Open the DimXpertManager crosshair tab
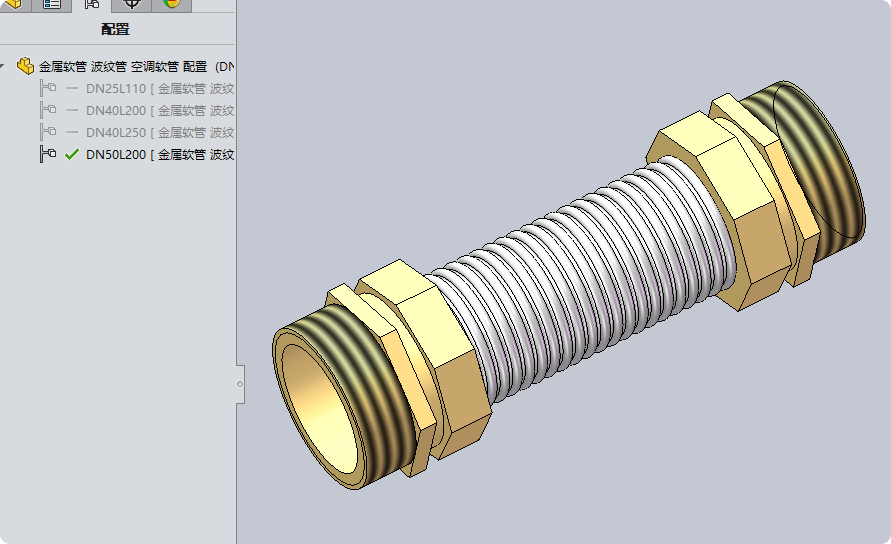 click(132, 5)
